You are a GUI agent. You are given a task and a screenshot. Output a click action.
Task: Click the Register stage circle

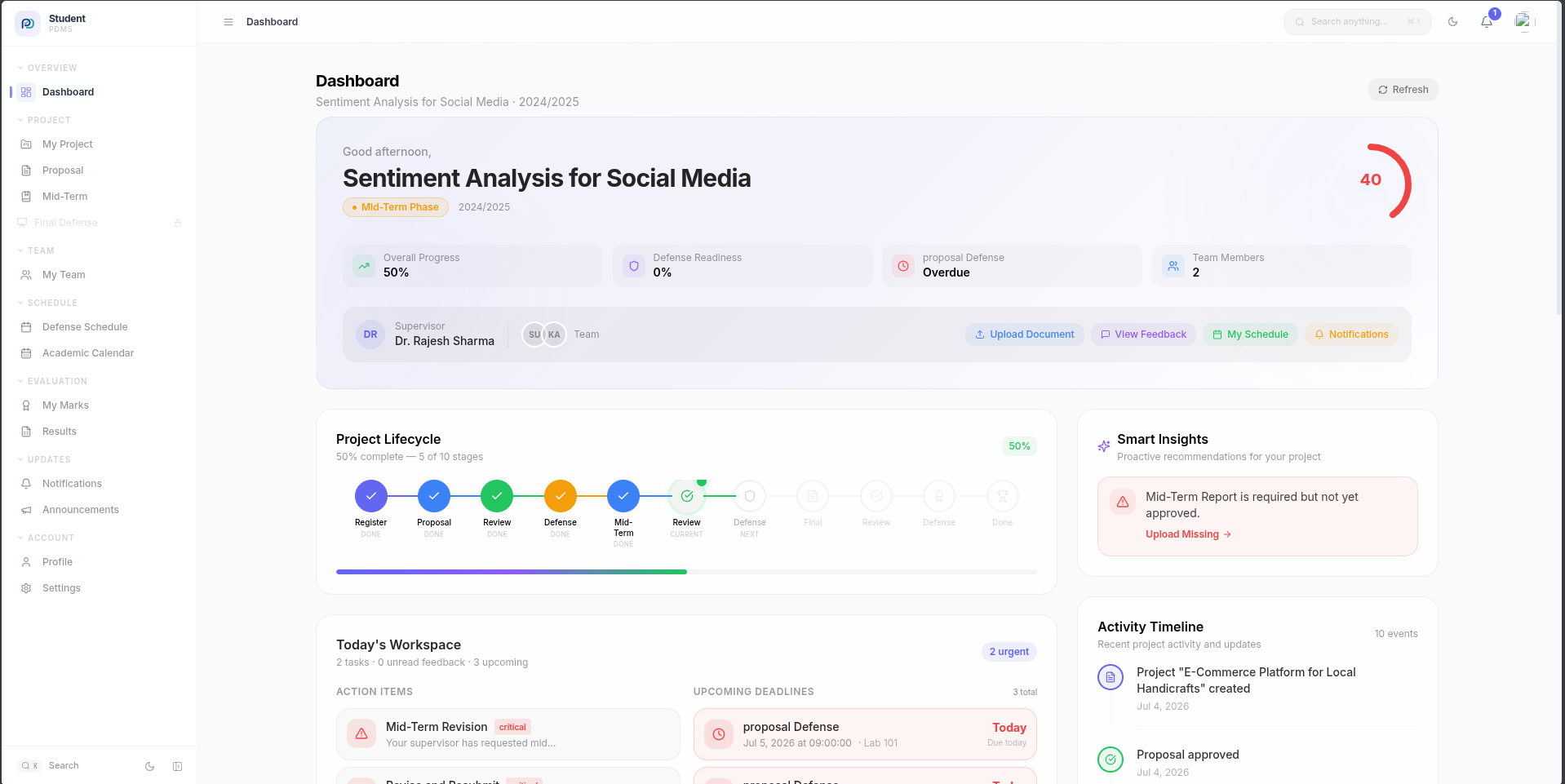pos(371,496)
